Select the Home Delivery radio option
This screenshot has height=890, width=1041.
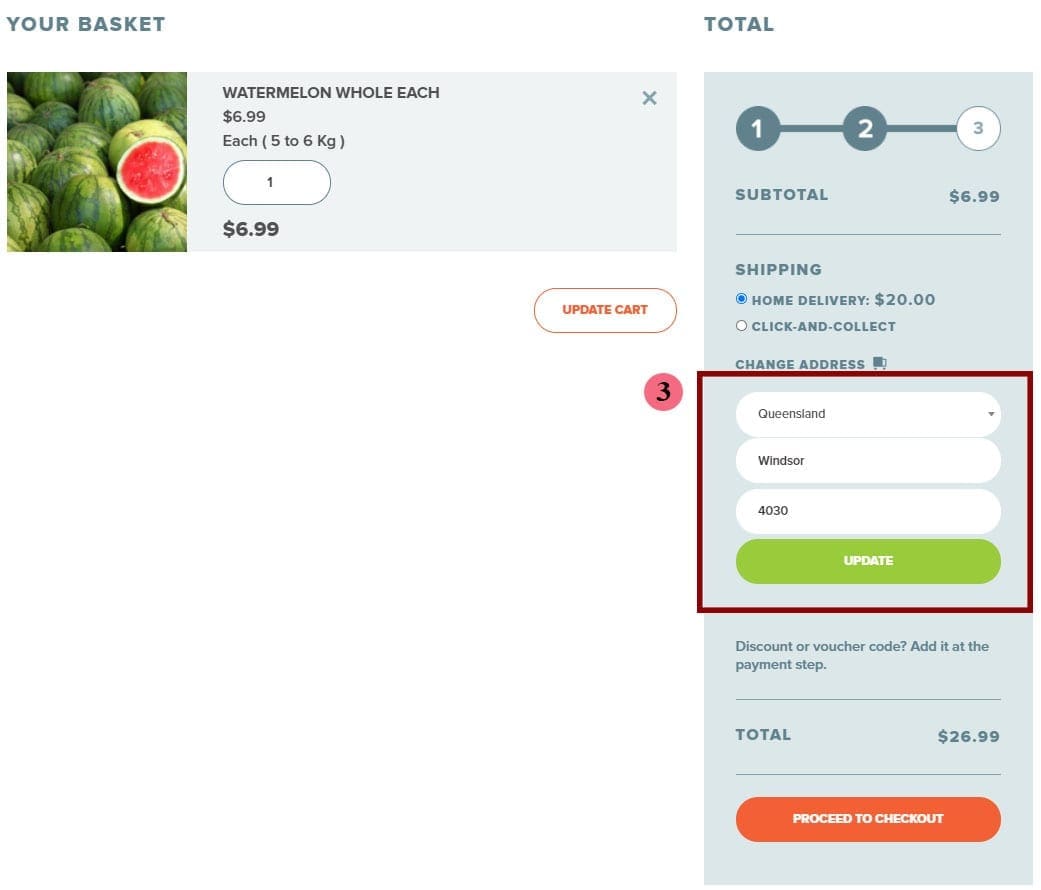[742, 299]
